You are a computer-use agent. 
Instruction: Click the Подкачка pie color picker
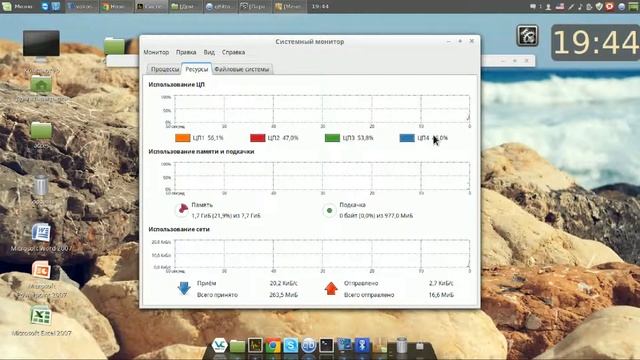pyautogui.click(x=329, y=210)
